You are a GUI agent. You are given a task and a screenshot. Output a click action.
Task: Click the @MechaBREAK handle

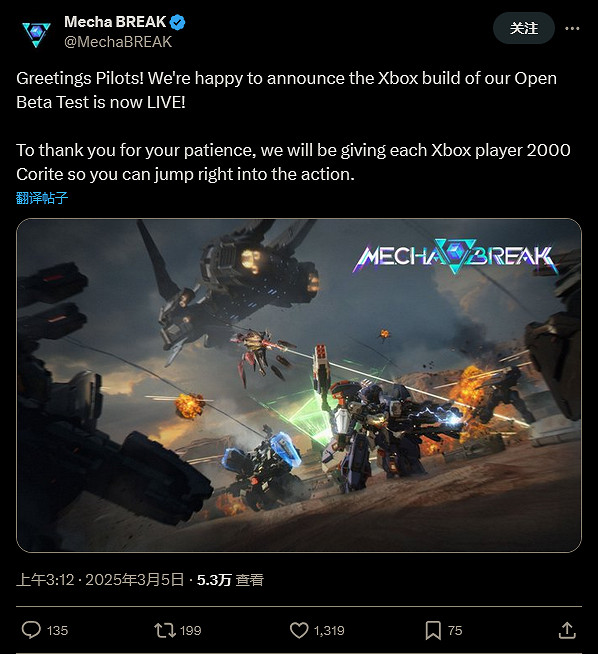pyautogui.click(x=118, y=42)
